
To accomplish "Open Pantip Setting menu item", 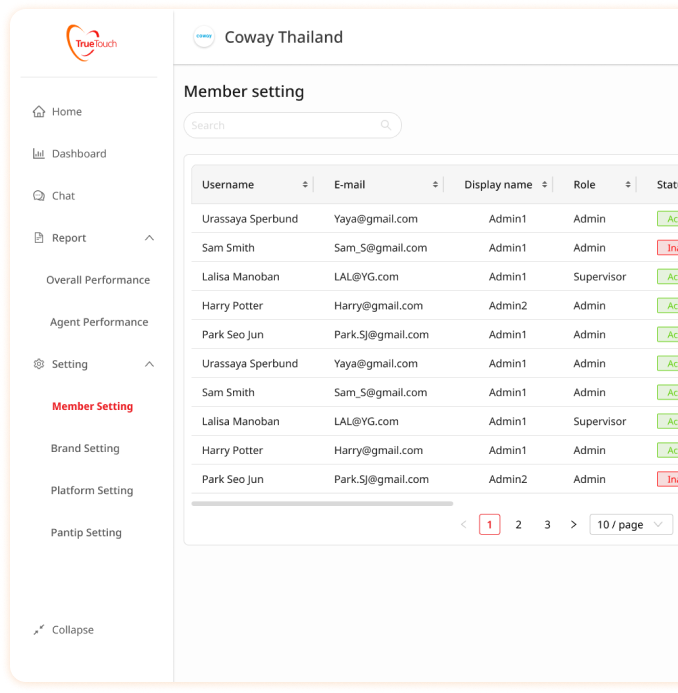I will point(86,533).
